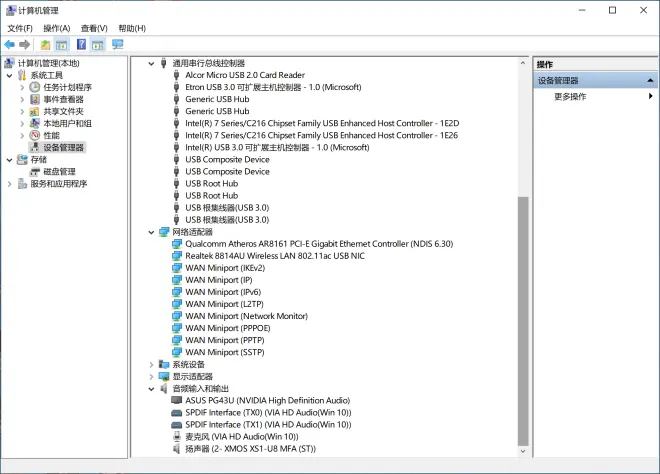Click the Forward arrow toolbar icon
The width and height of the screenshot is (660, 474).
[x=24, y=44]
